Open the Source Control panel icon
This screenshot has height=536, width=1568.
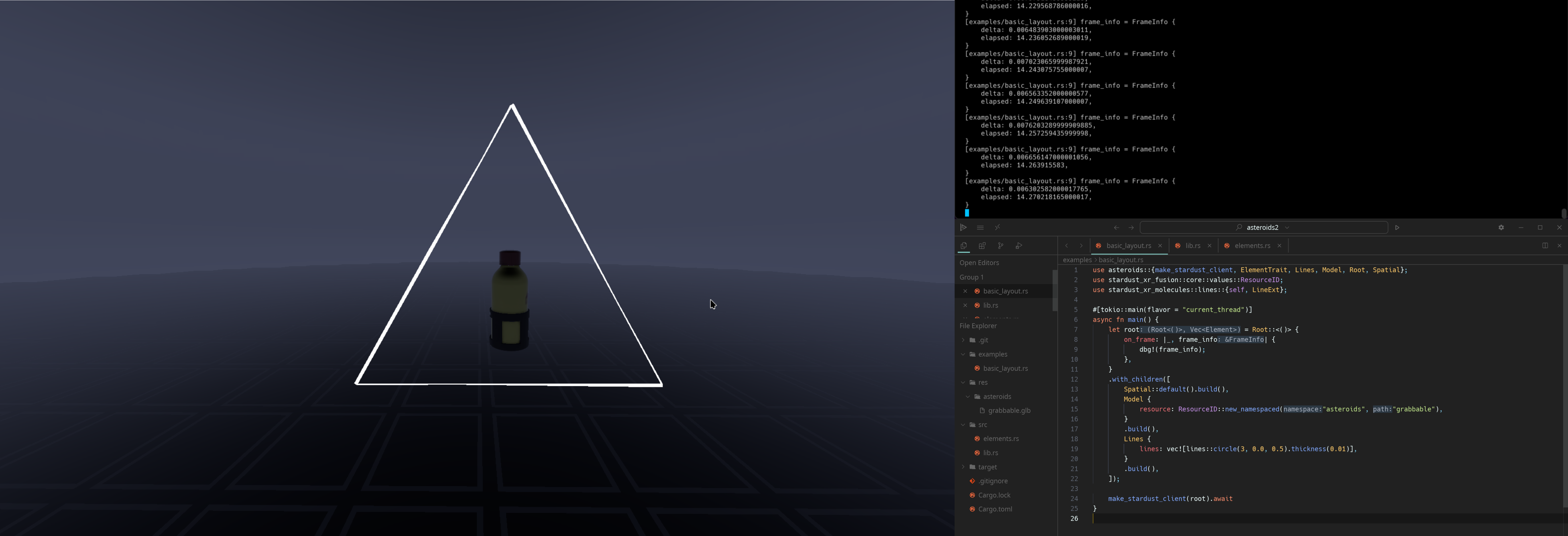(x=1000, y=246)
